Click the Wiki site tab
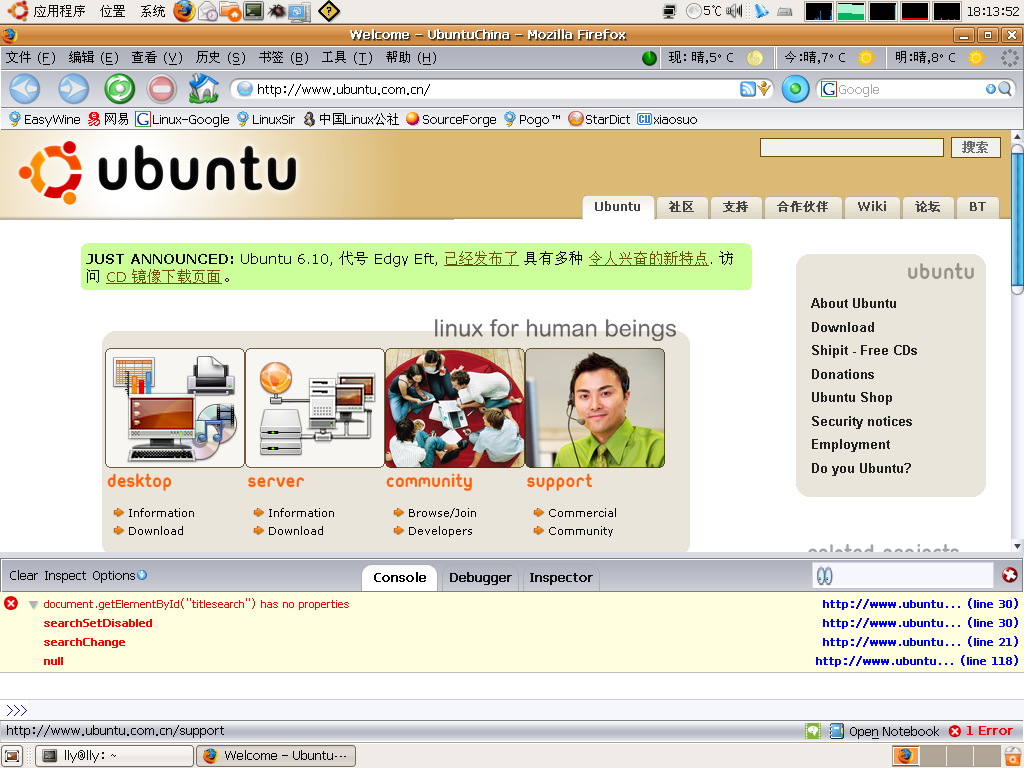The image size is (1024, 768). (872, 207)
